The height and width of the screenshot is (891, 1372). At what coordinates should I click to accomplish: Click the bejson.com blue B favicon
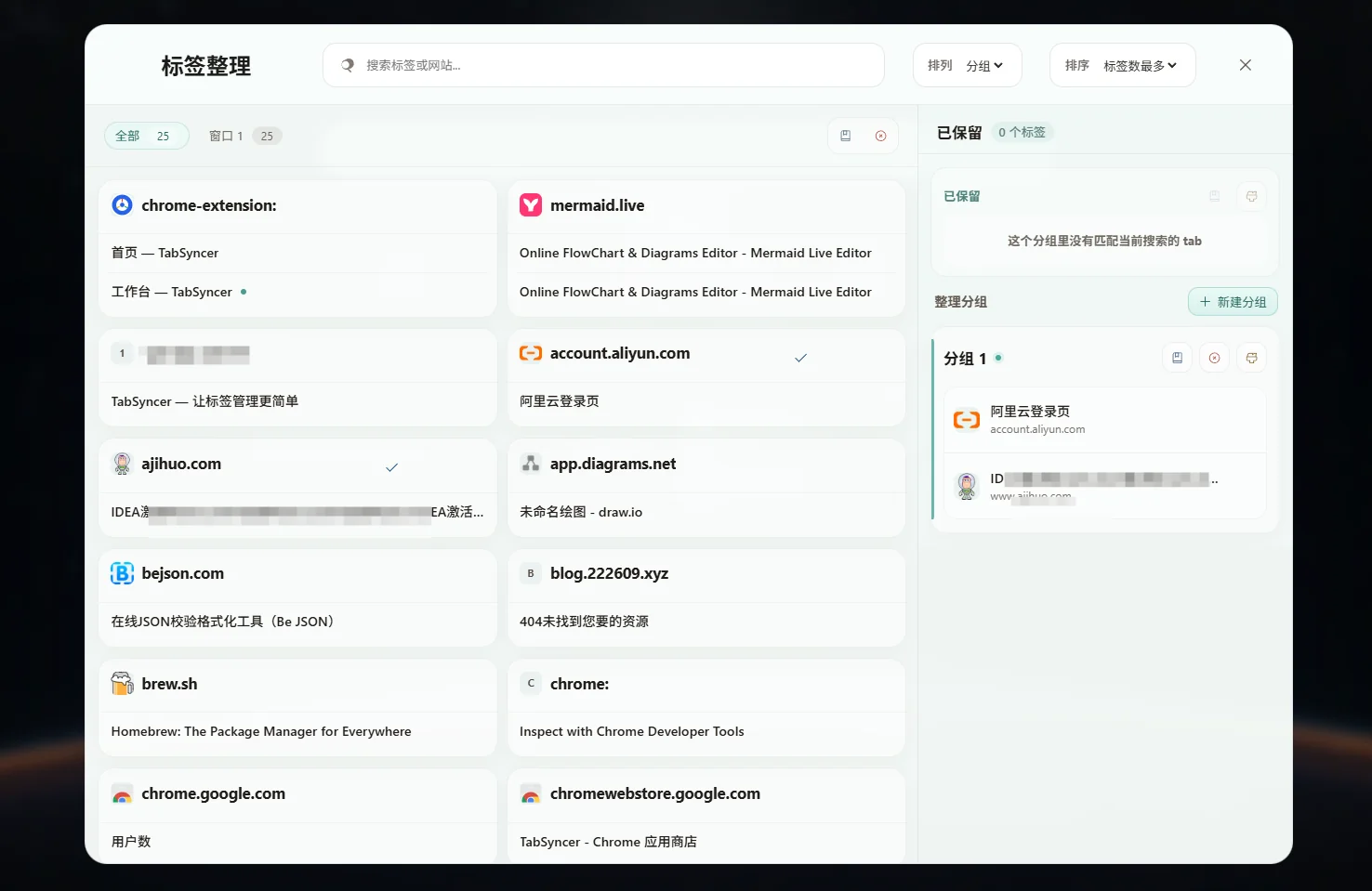(x=122, y=573)
